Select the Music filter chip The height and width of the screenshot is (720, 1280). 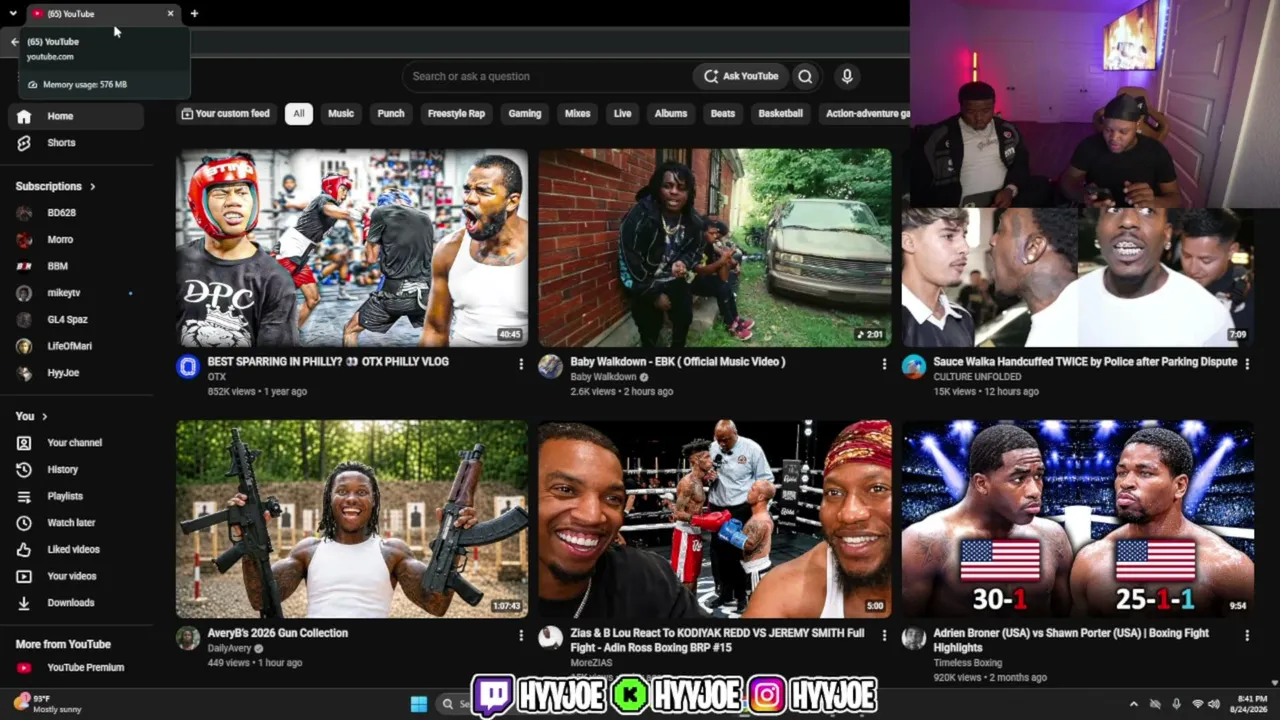[341, 114]
